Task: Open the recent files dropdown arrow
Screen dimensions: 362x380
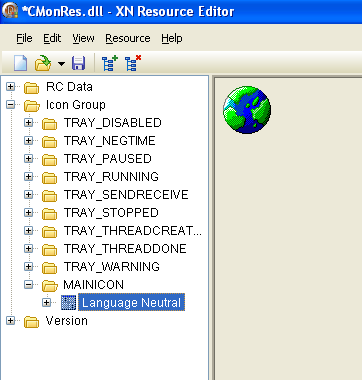Action: click(61, 63)
